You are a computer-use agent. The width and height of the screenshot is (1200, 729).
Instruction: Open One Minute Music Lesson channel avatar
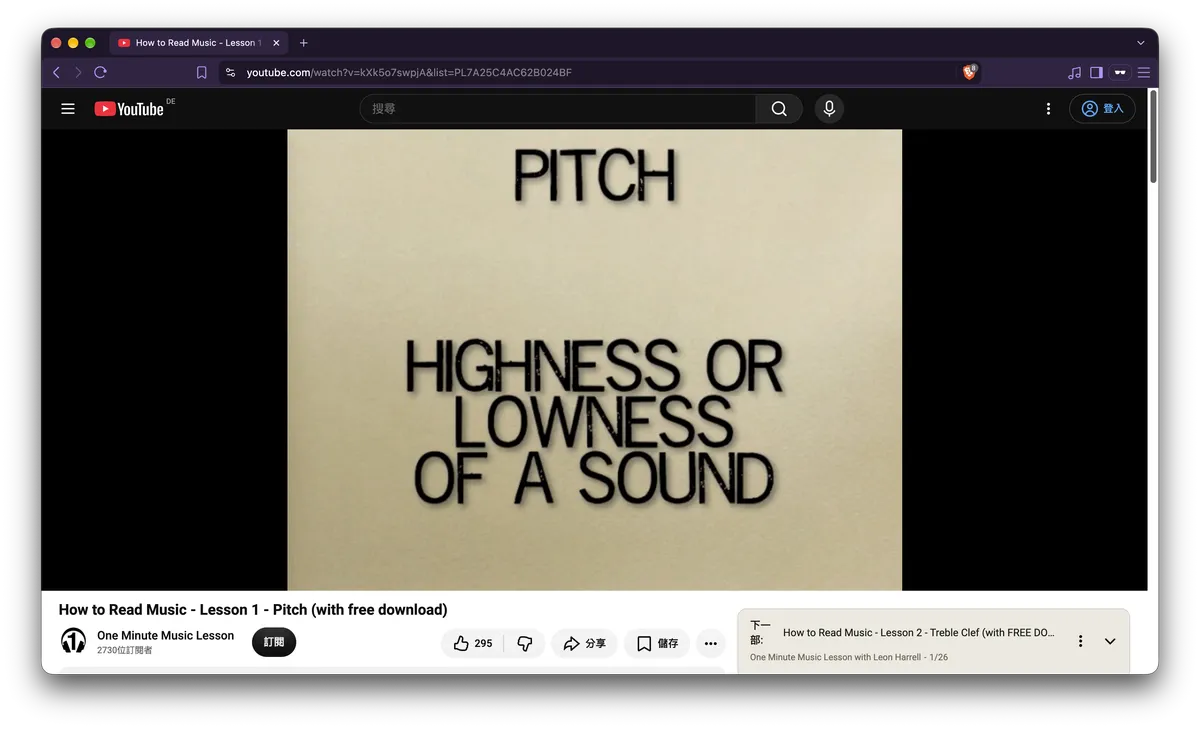point(73,641)
